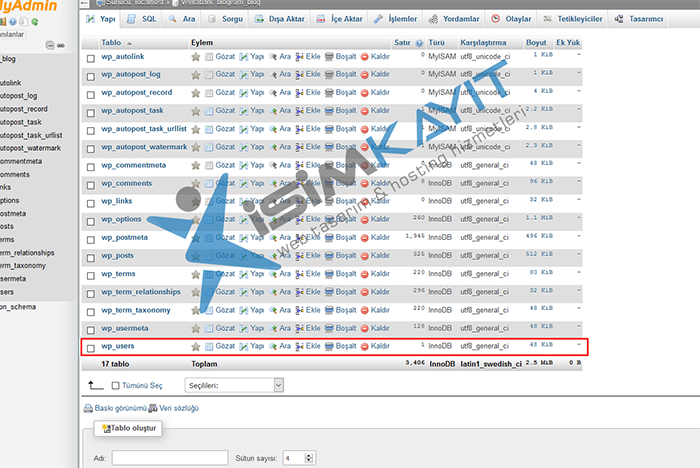Image resolution: width=700 pixels, height=468 pixels.
Task: Click Yapı structure icon for wp_autopost_log
Action: pos(244,75)
